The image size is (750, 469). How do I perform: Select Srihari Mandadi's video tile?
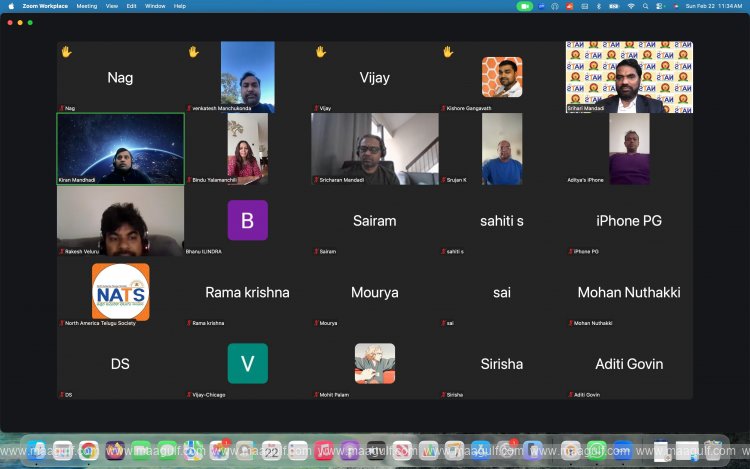629,77
